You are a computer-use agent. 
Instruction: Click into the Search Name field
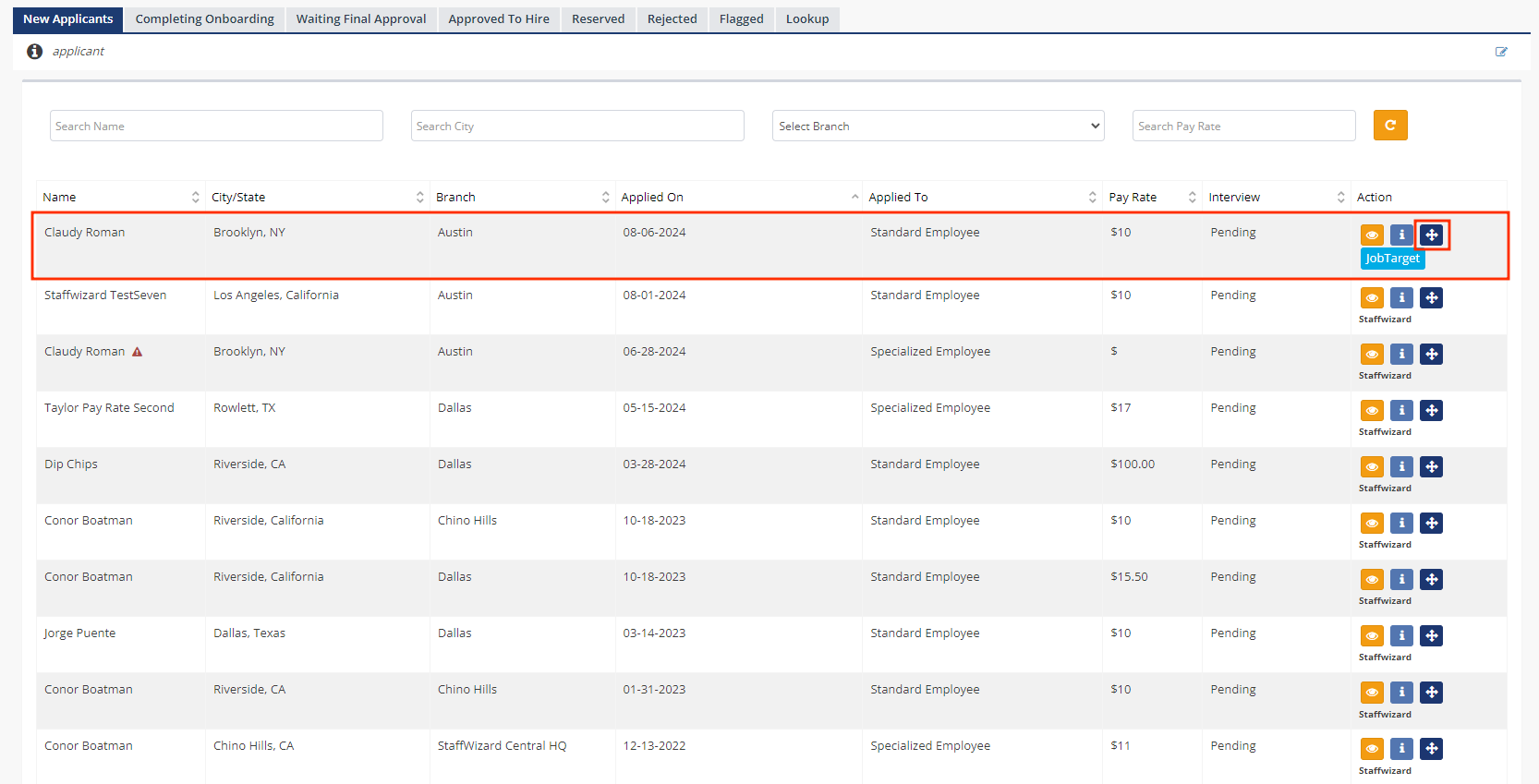[x=216, y=126]
